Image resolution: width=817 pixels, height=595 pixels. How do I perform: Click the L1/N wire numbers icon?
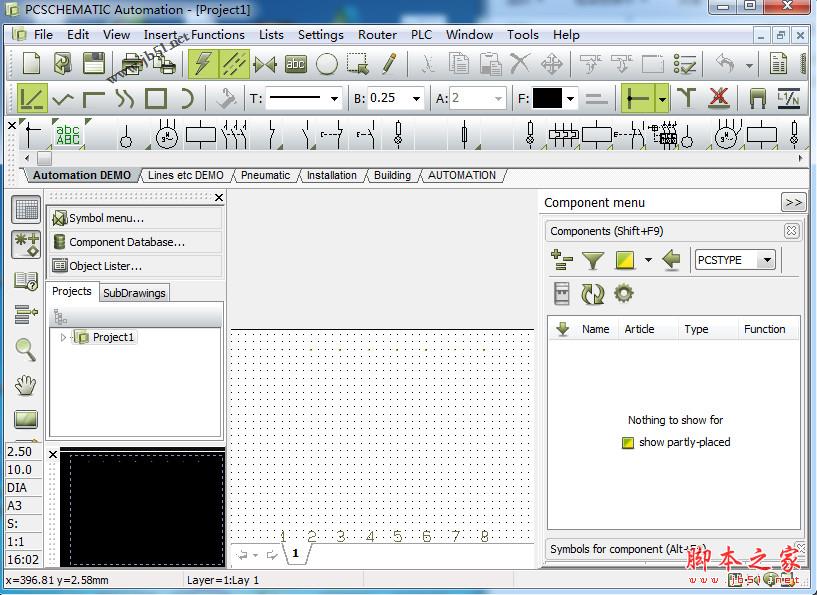tap(788, 98)
